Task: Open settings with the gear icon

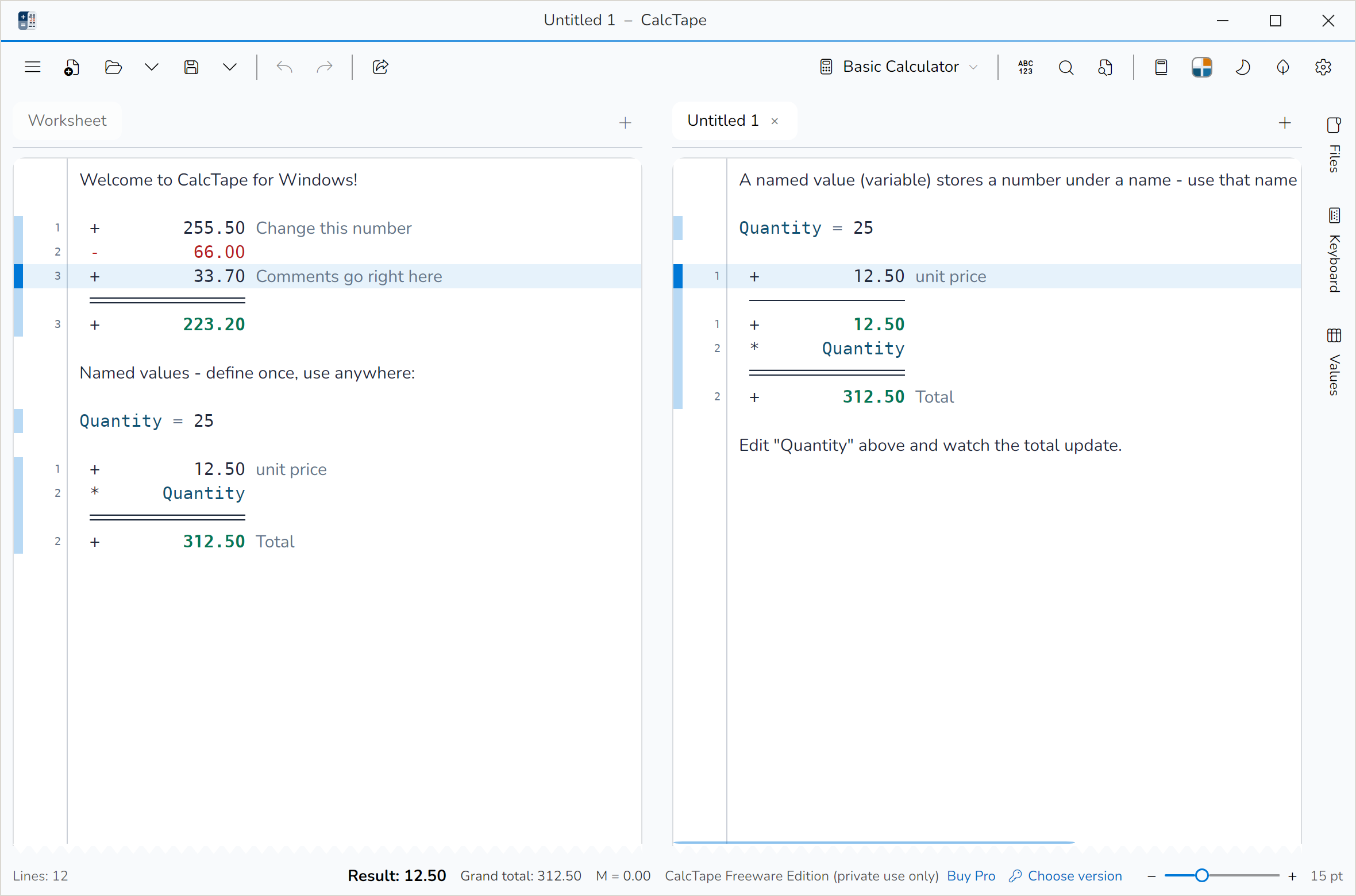Action: pyautogui.click(x=1323, y=67)
